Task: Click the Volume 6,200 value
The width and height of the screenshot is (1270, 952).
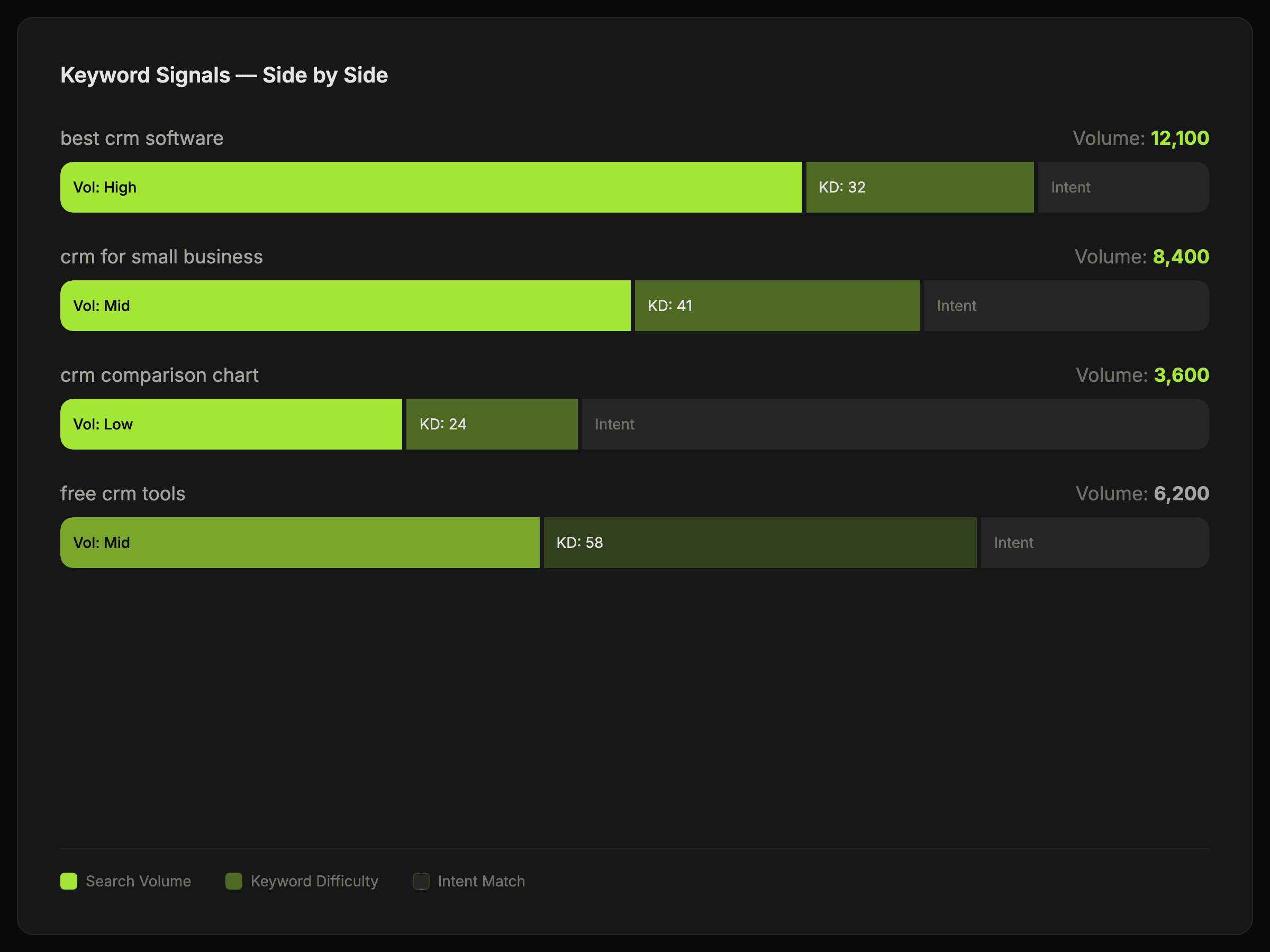Action: coord(1181,493)
